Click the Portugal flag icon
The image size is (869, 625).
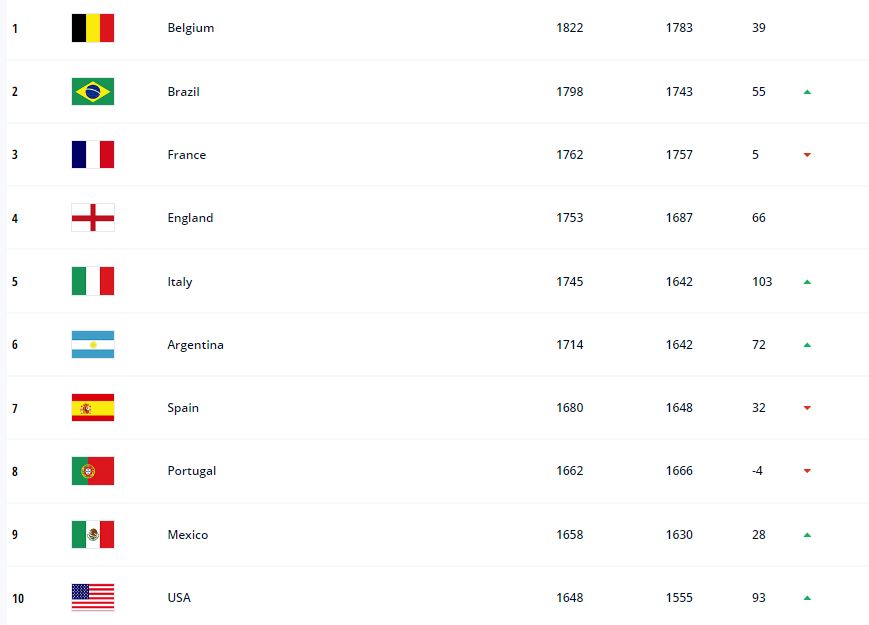pos(93,471)
